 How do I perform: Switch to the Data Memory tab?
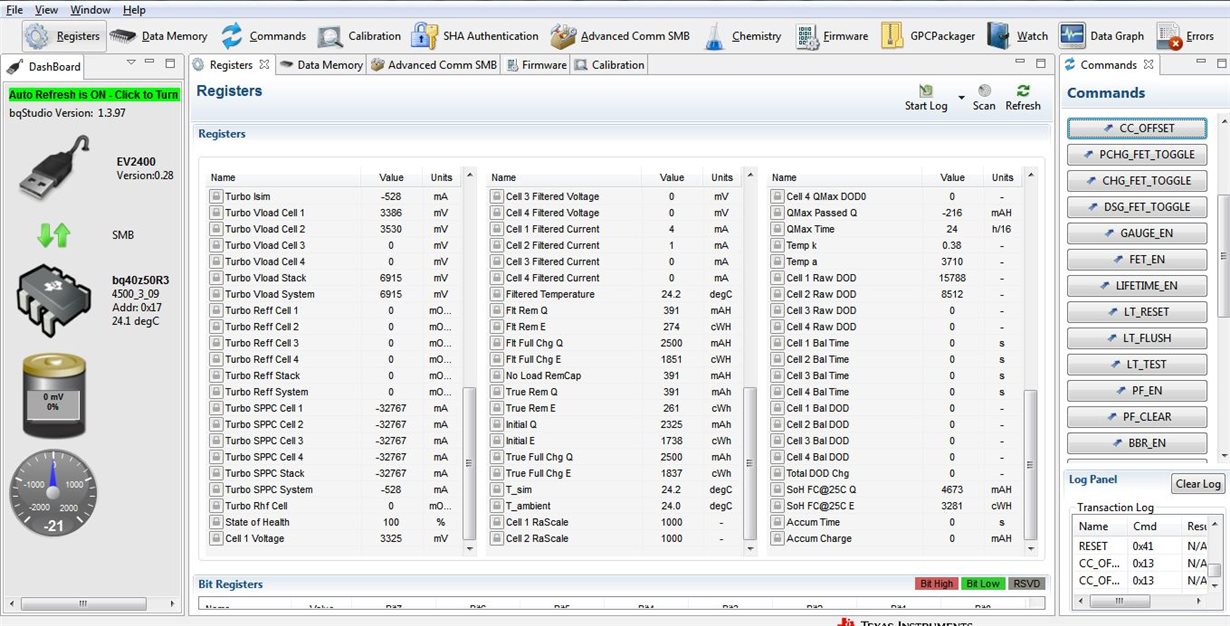pos(320,65)
